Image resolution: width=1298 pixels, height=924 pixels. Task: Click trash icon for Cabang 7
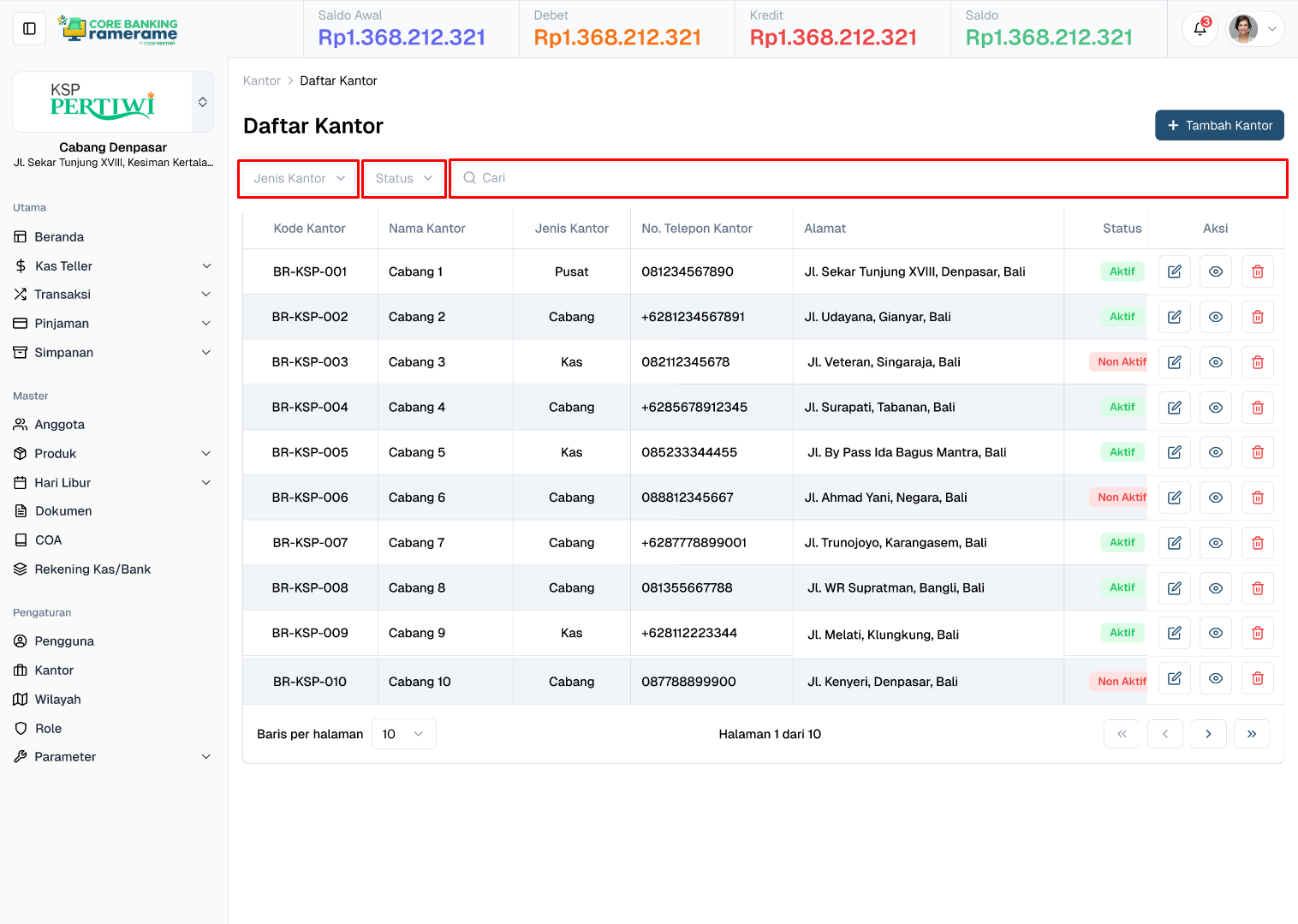[x=1257, y=543]
